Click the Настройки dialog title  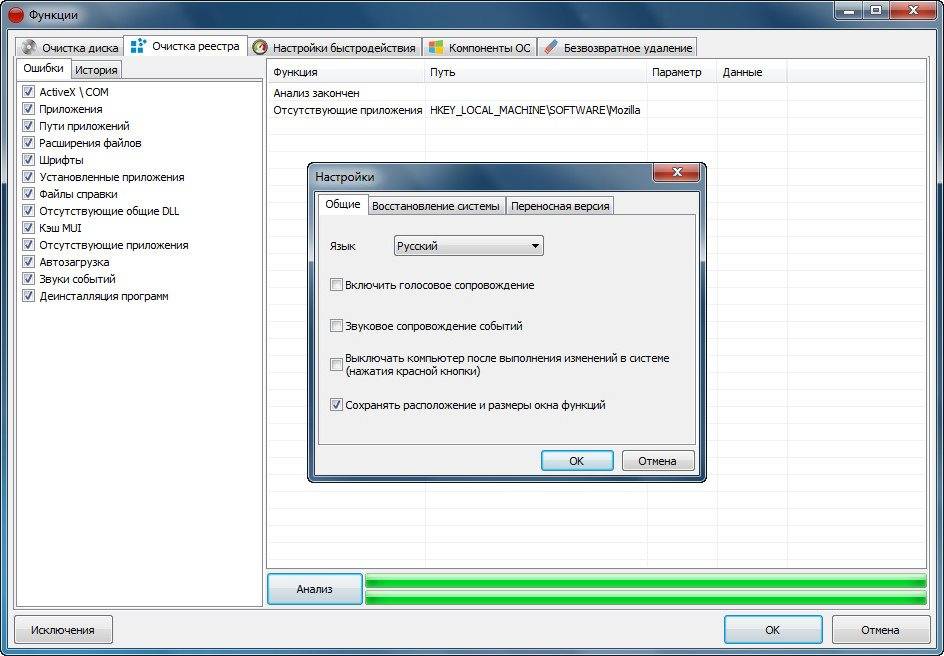click(345, 177)
